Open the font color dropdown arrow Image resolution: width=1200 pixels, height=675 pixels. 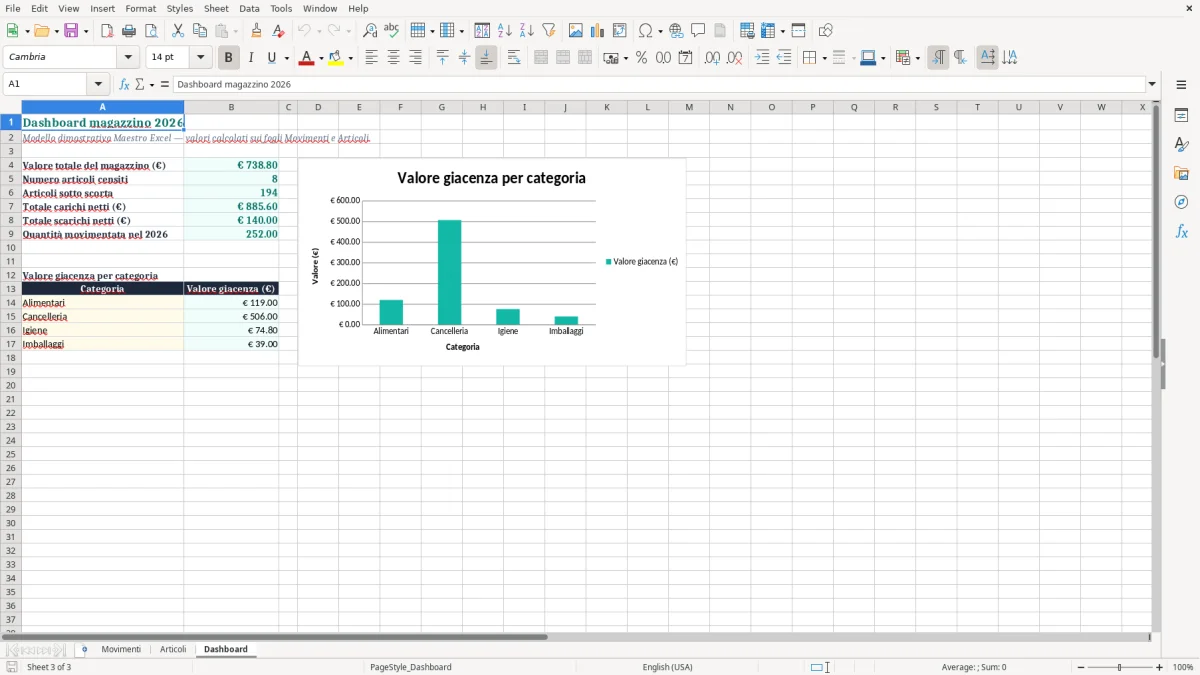320,58
